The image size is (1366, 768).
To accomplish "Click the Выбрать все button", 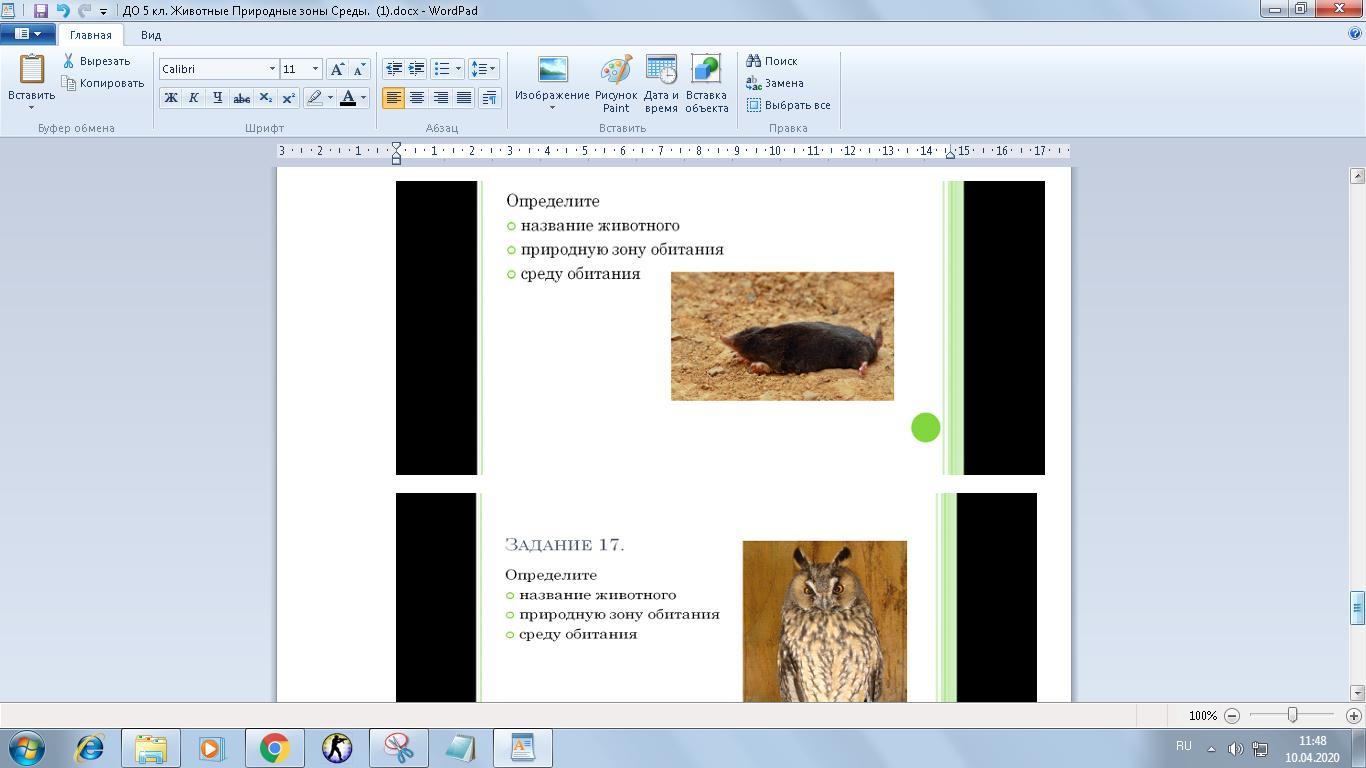I will point(789,105).
